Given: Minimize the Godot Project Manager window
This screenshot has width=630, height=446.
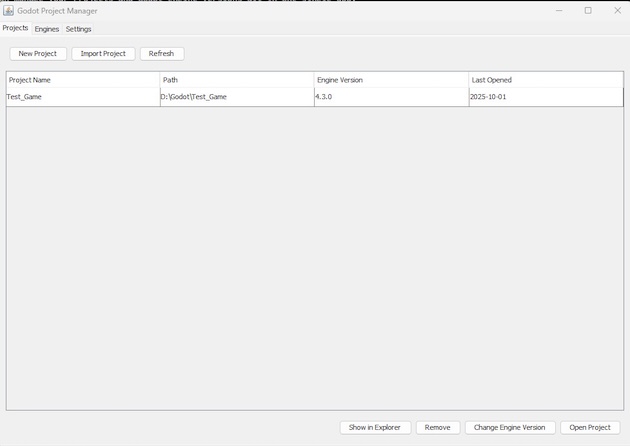Looking at the screenshot, I should 559,10.
